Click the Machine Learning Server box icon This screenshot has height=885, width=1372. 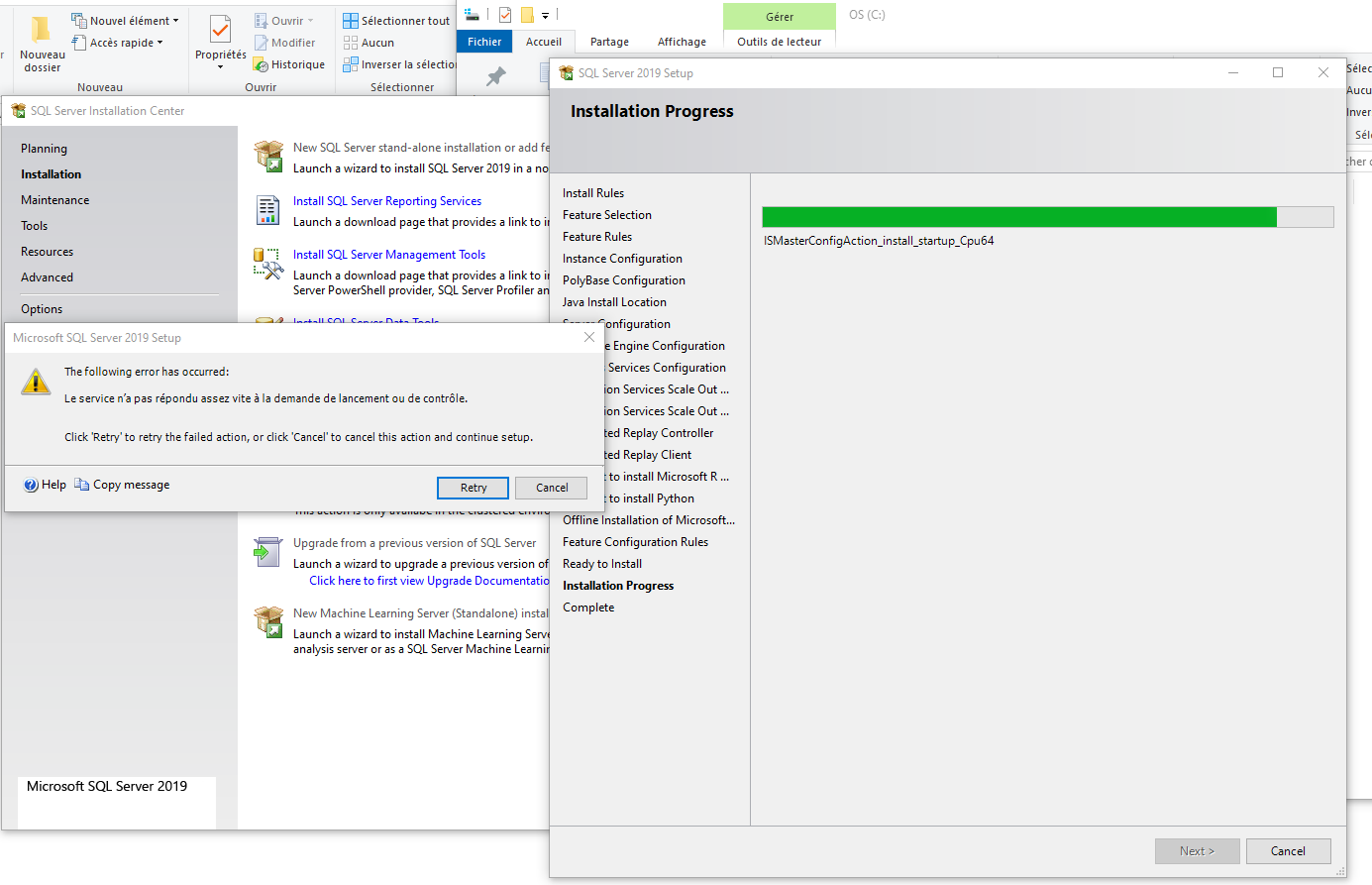coord(268,621)
